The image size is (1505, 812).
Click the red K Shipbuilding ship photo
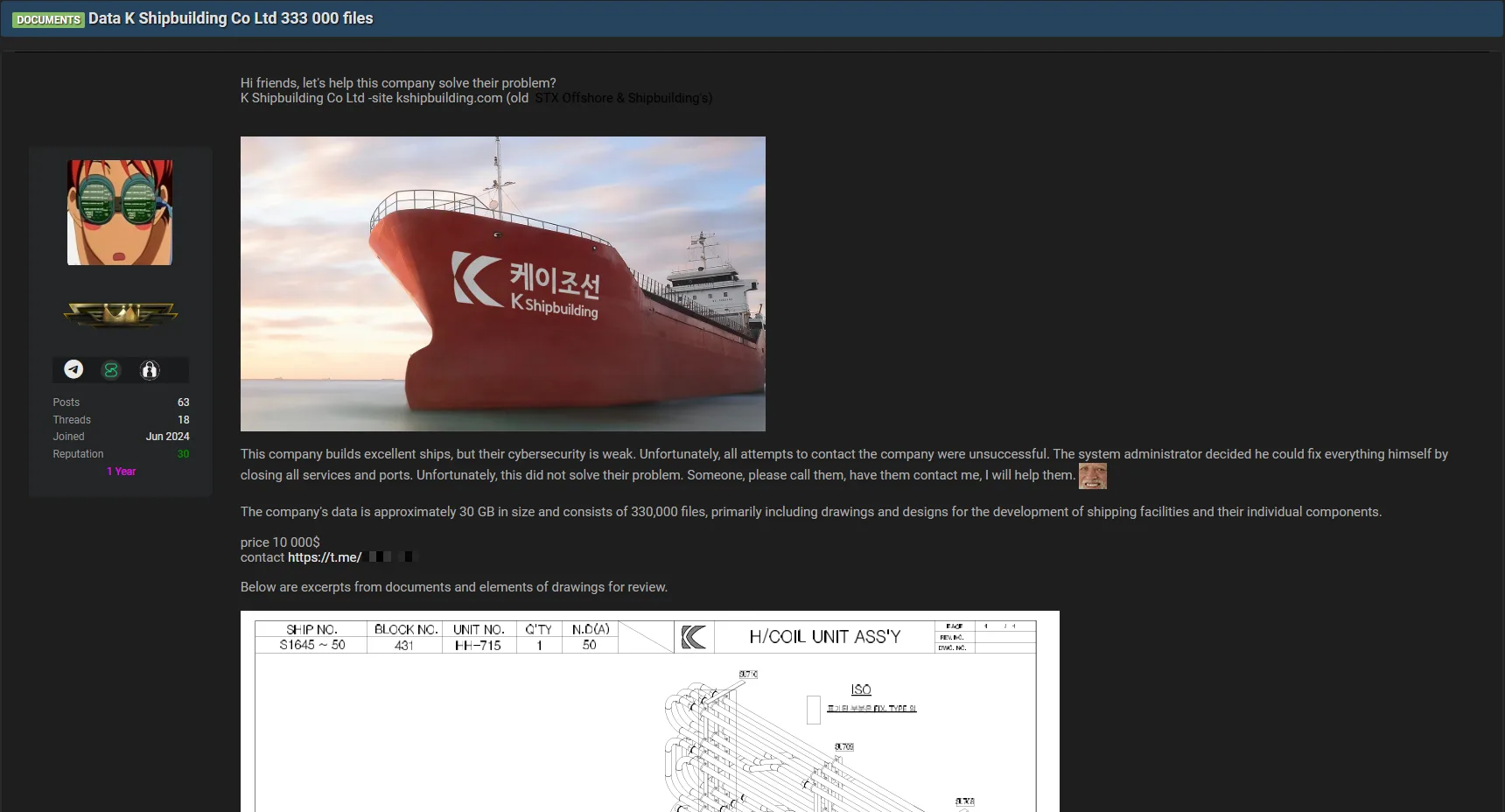pyautogui.click(x=502, y=283)
